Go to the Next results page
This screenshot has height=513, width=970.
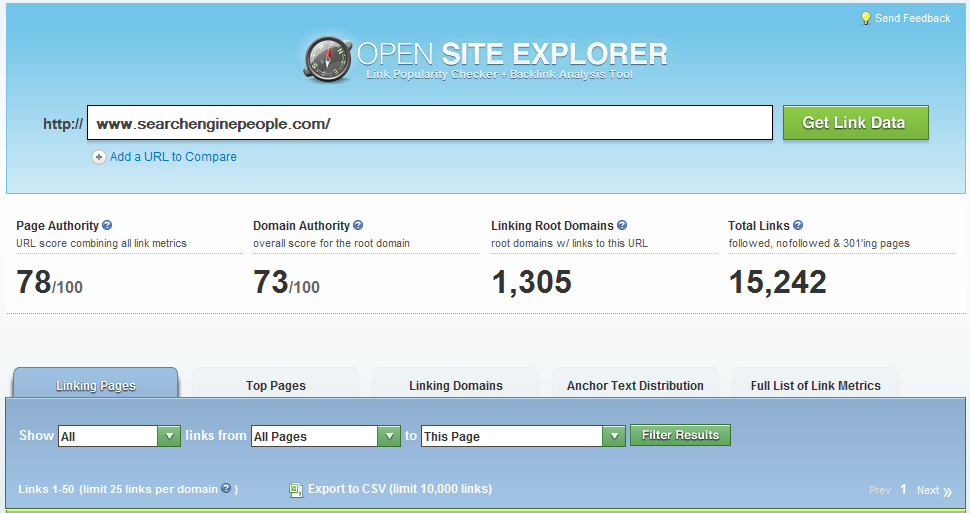pos(933,490)
